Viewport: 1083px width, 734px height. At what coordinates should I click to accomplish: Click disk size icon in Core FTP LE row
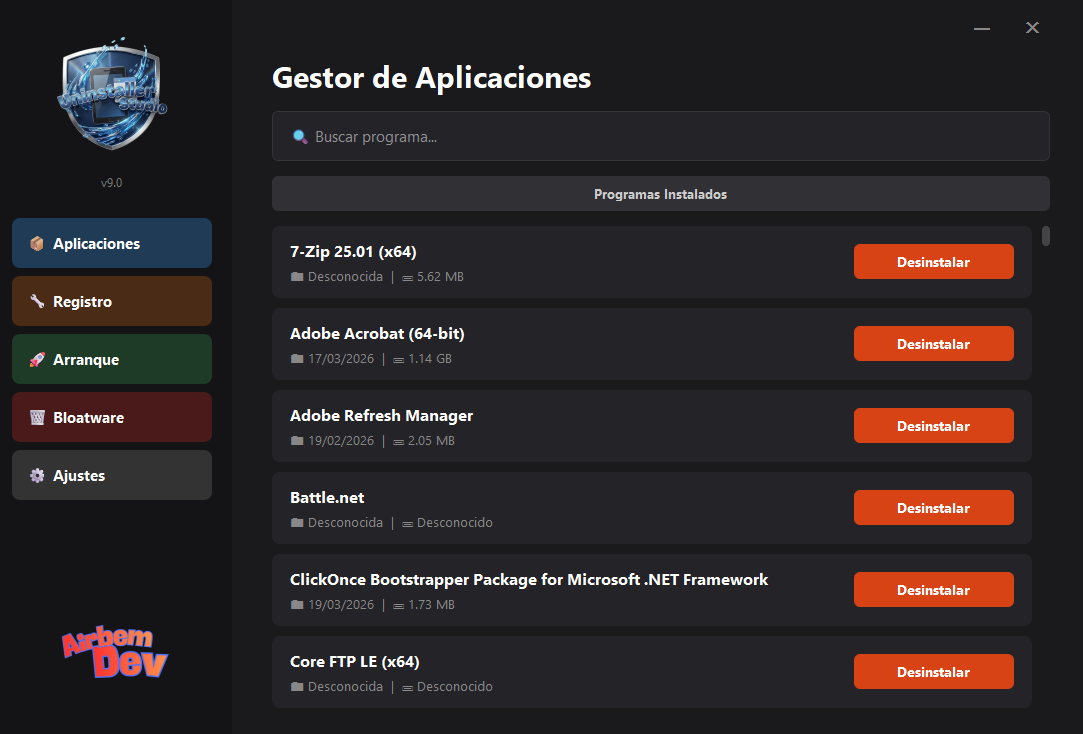click(408, 688)
